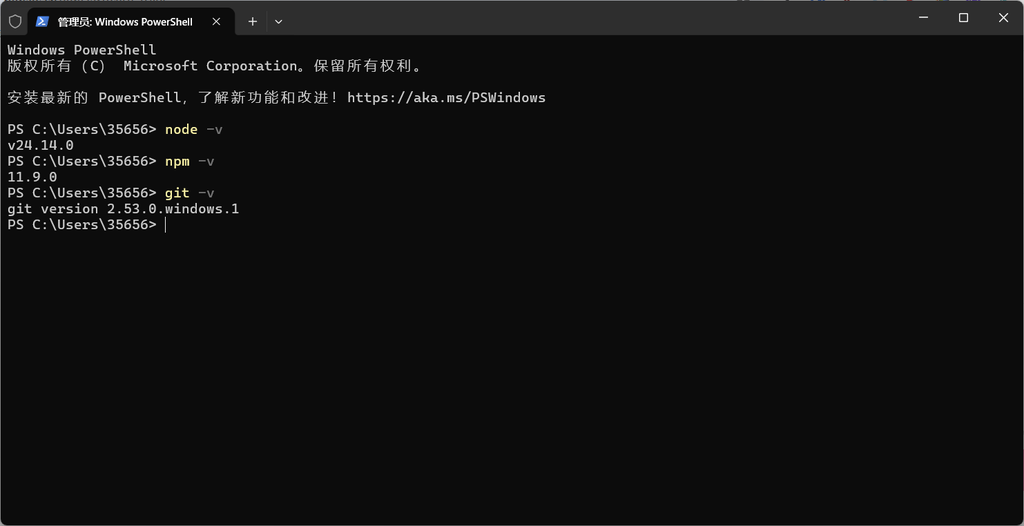Expand the new tab profile dropdown chevron
Image resolution: width=1024 pixels, height=526 pixels.
pyautogui.click(x=278, y=21)
